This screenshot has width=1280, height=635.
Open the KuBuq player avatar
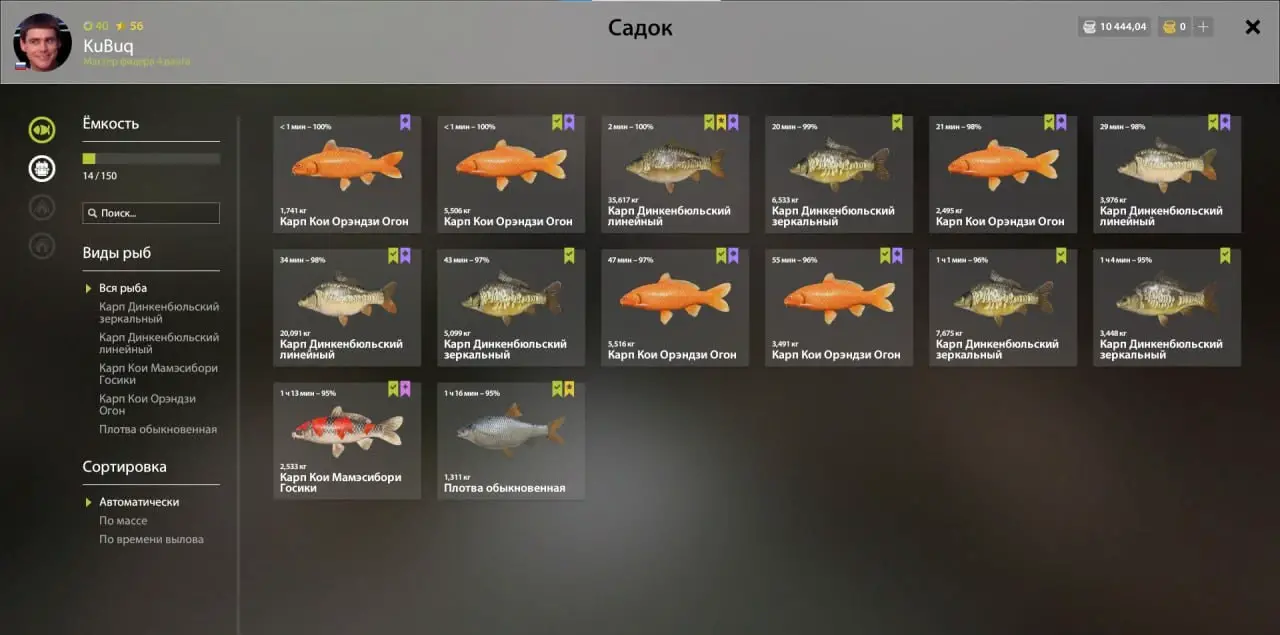click(42, 42)
